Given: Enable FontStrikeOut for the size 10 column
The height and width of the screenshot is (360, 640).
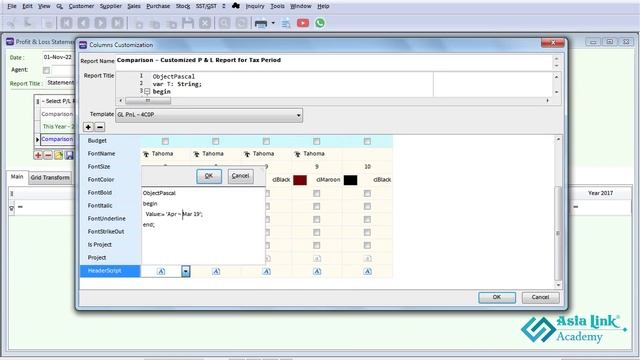Looking at the screenshot, I should point(367,232).
